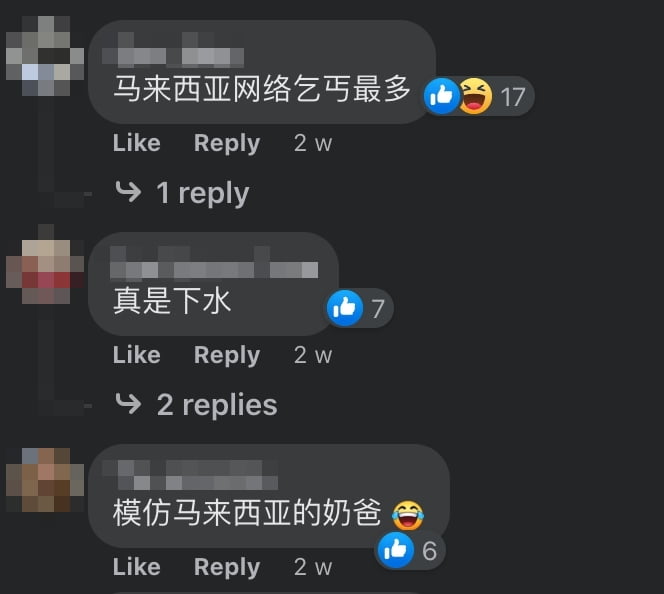Image resolution: width=664 pixels, height=594 pixels.
Task: Open the first comment's "2 w" timestamp
Action: point(313,143)
